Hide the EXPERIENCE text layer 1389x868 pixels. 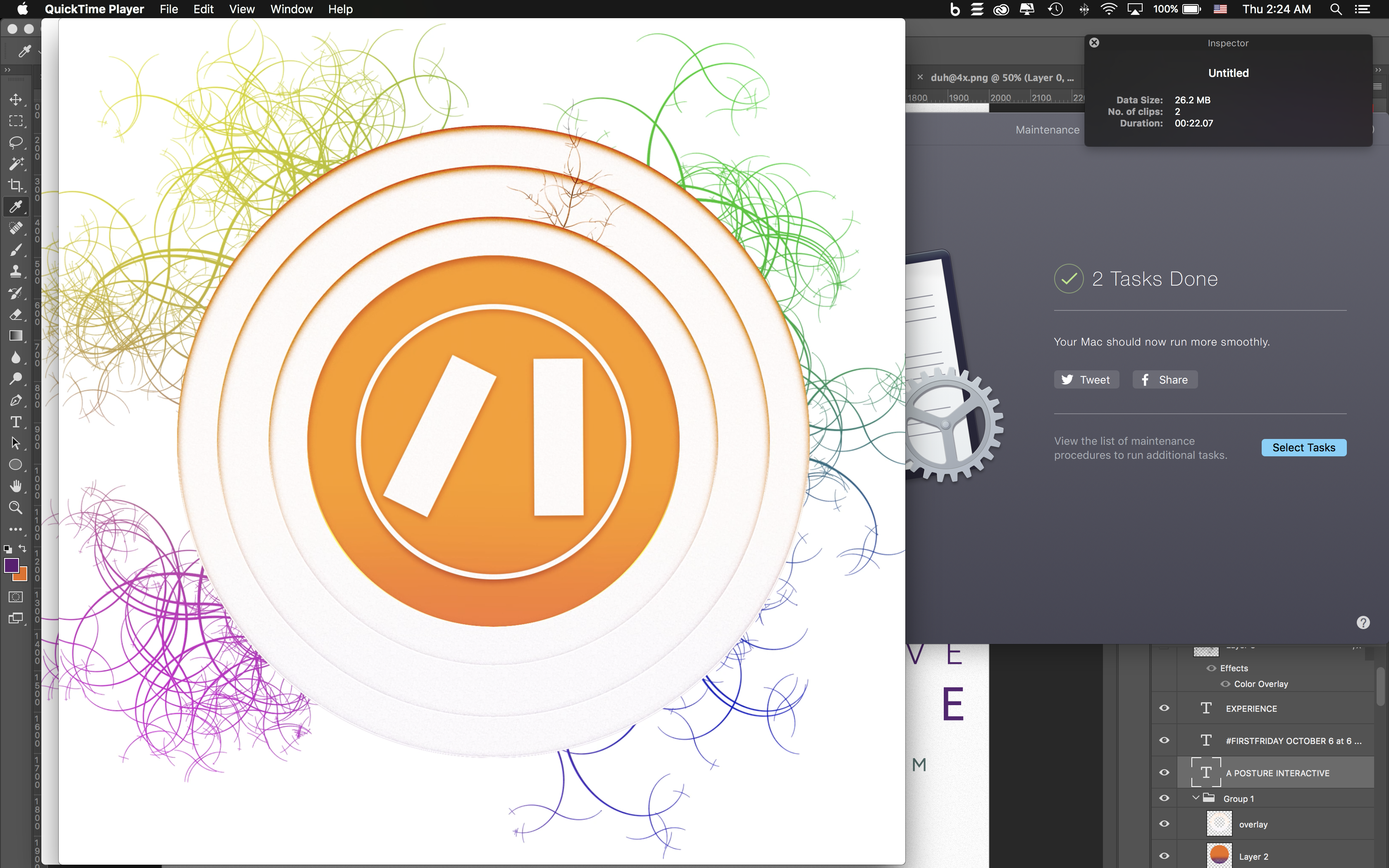[1164, 708]
